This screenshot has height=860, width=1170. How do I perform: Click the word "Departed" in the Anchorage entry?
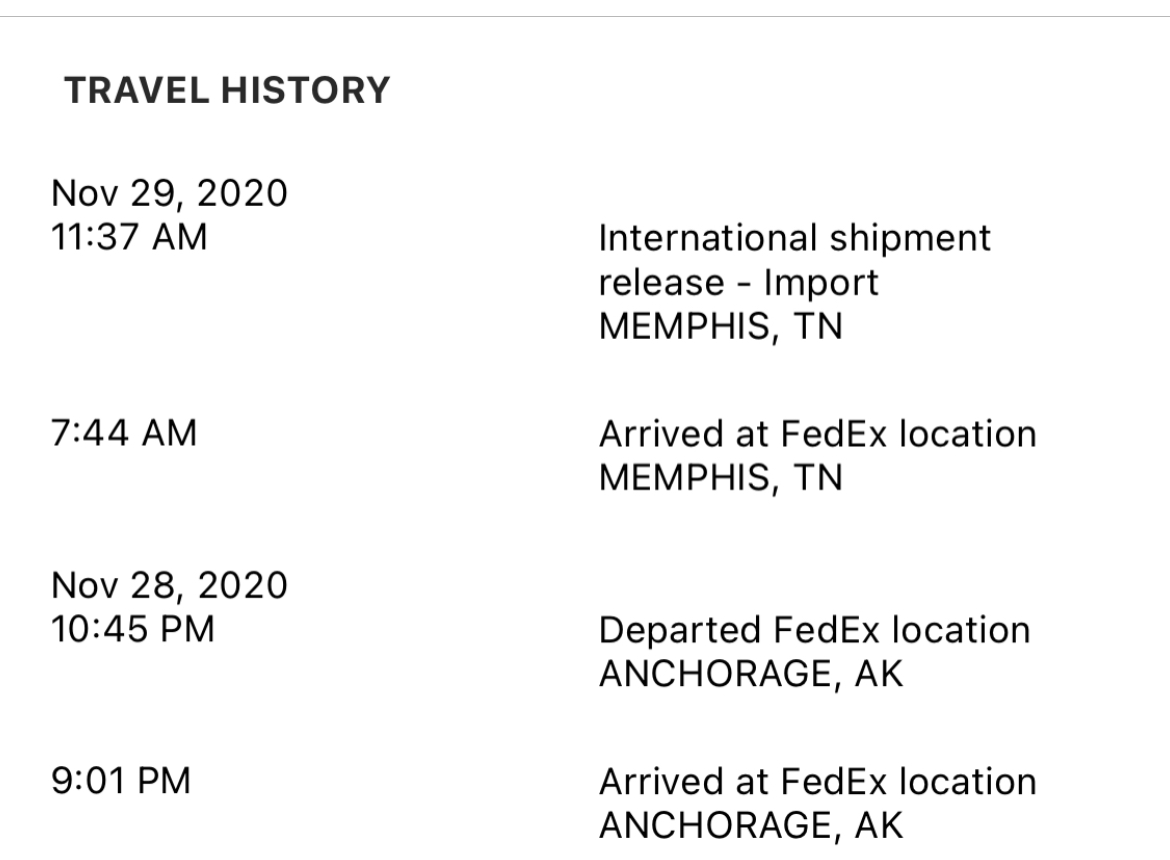tap(681, 630)
